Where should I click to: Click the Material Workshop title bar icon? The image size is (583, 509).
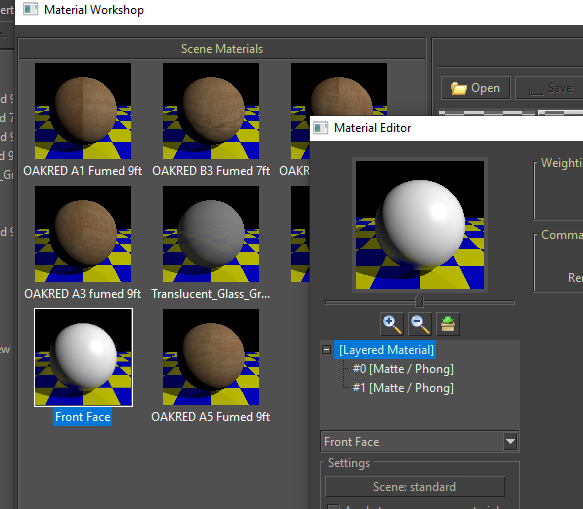pyautogui.click(x=30, y=9)
